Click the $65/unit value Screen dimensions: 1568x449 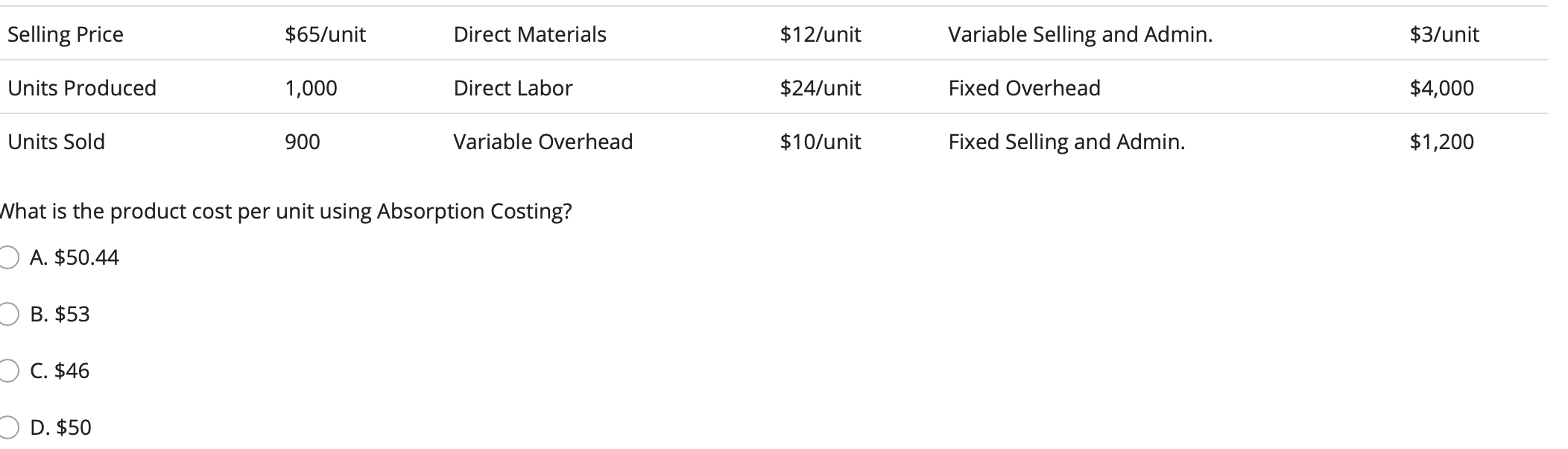324,34
